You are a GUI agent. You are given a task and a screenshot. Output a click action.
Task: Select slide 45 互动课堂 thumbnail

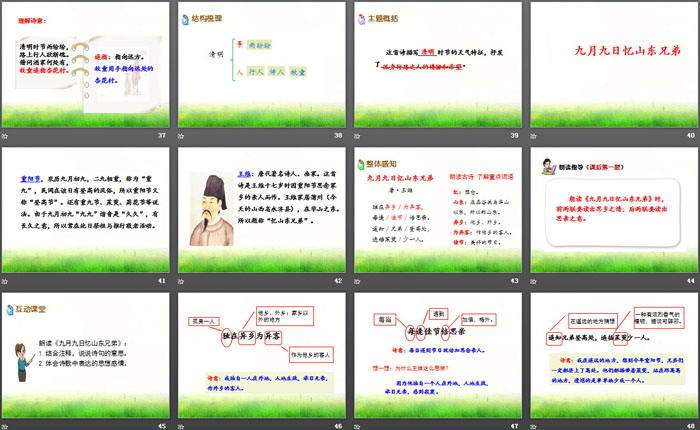[x=86, y=355]
